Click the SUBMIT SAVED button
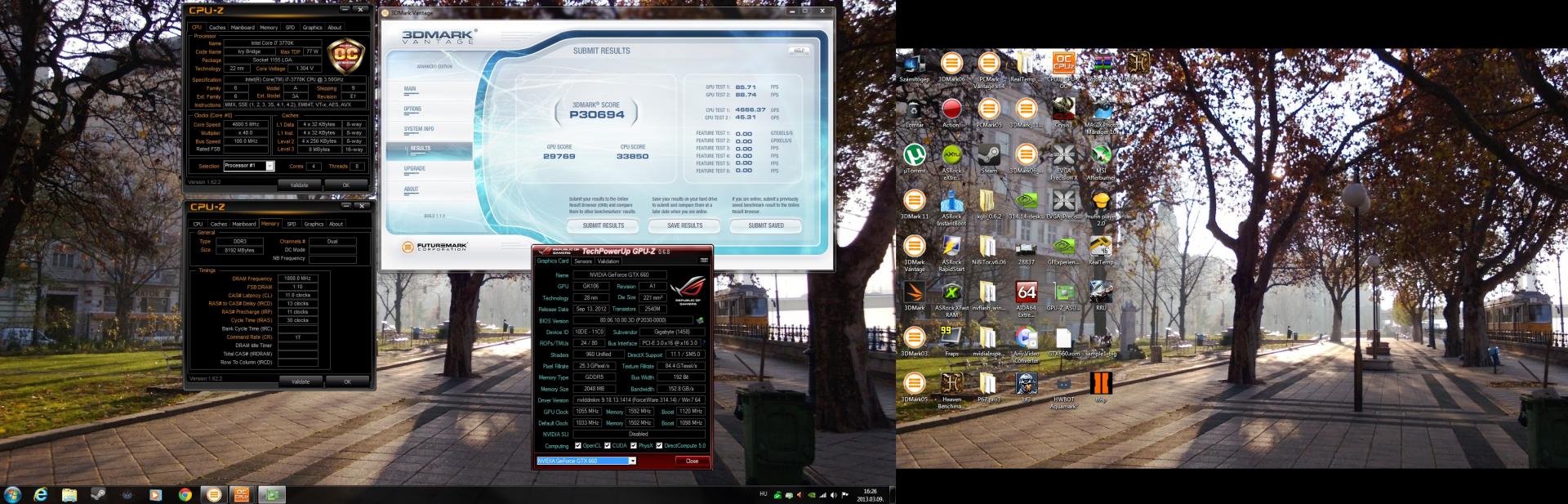1568x504 pixels. point(766,225)
